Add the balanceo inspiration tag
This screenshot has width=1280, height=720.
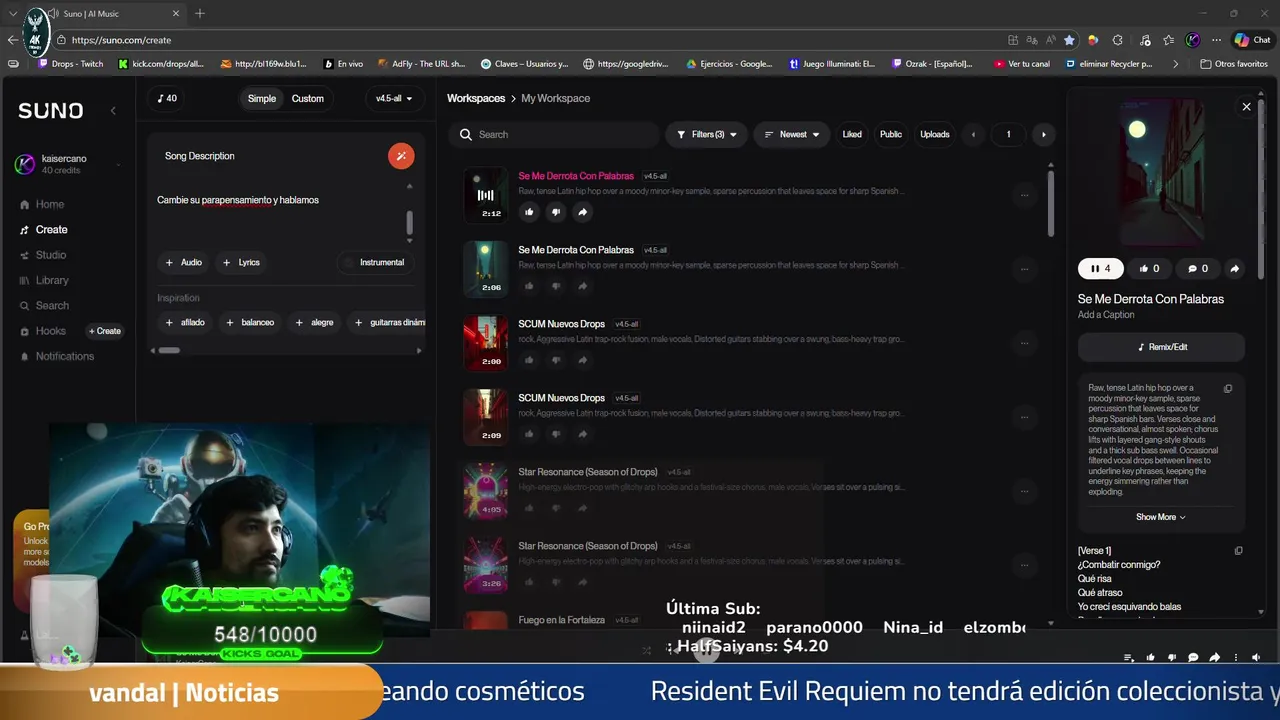pyautogui.click(x=250, y=322)
